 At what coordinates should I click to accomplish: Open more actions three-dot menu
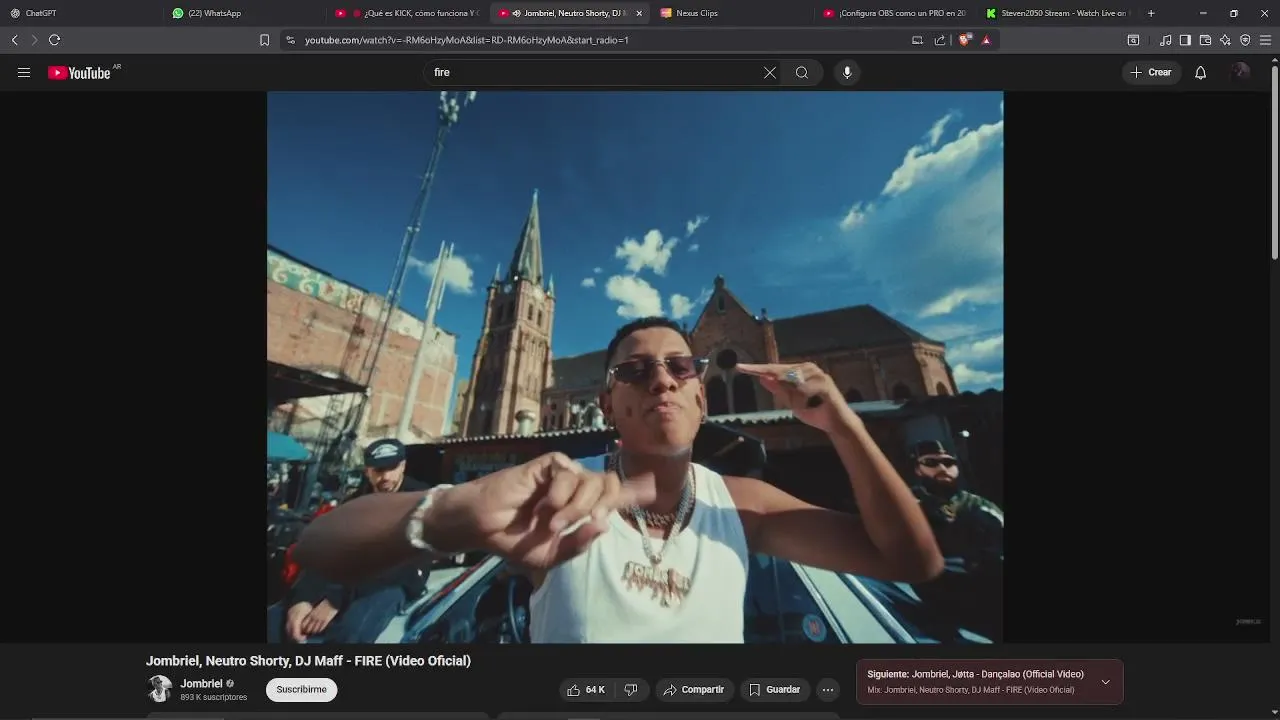(x=828, y=690)
